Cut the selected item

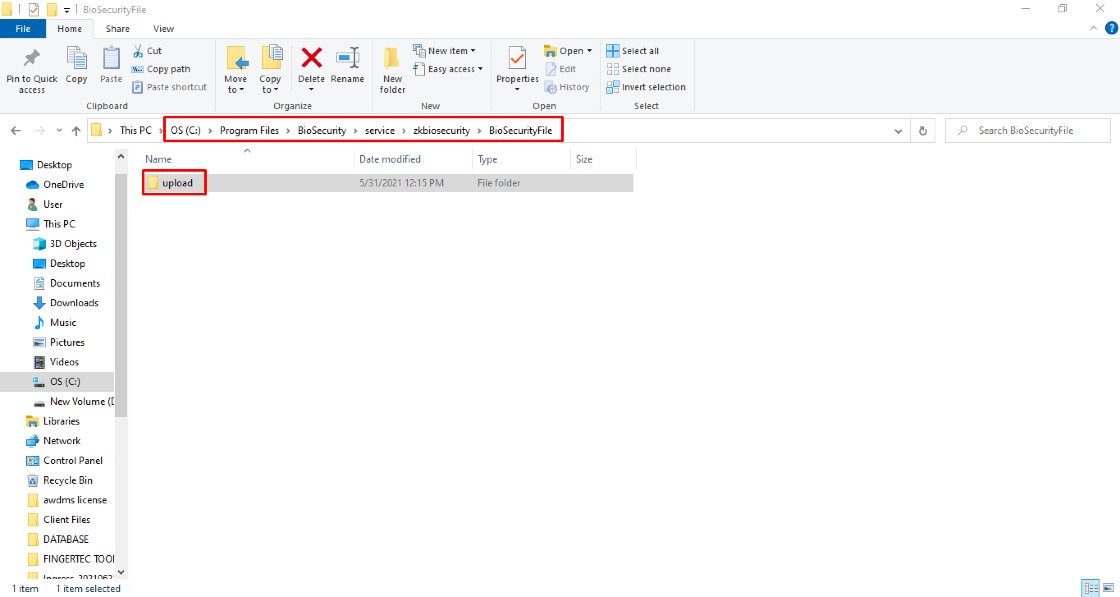coord(148,51)
